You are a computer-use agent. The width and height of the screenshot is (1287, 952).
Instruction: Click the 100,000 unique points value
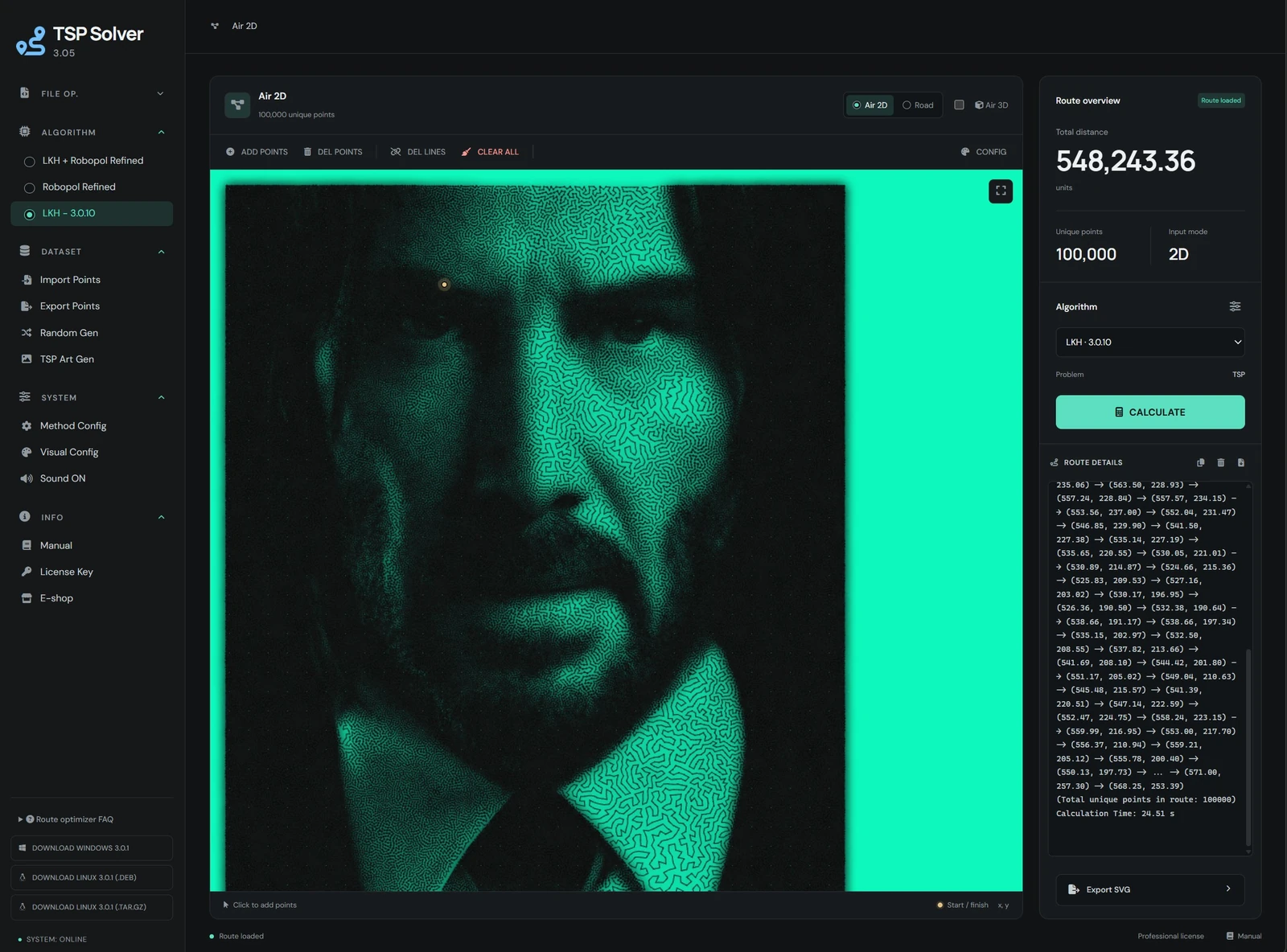coord(1086,255)
